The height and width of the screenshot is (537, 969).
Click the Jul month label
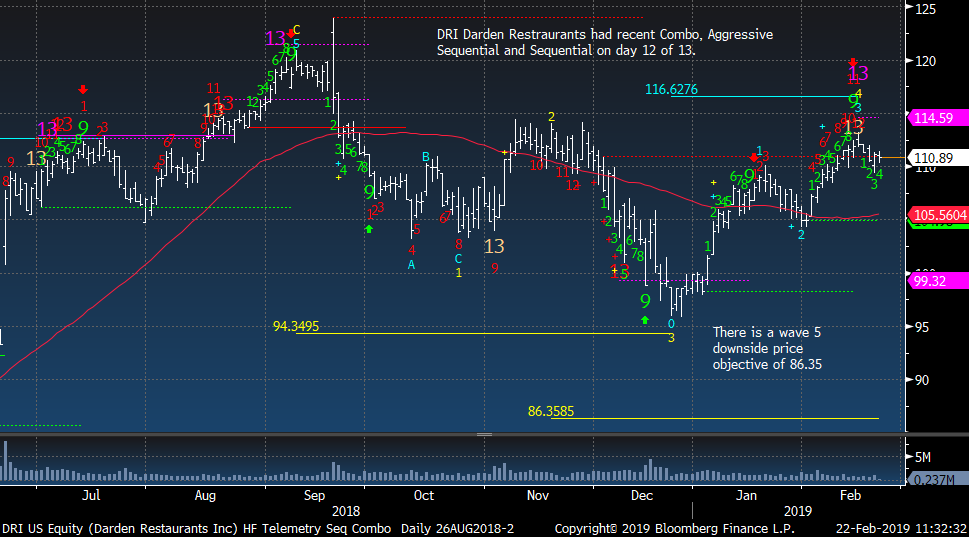coord(91,496)
